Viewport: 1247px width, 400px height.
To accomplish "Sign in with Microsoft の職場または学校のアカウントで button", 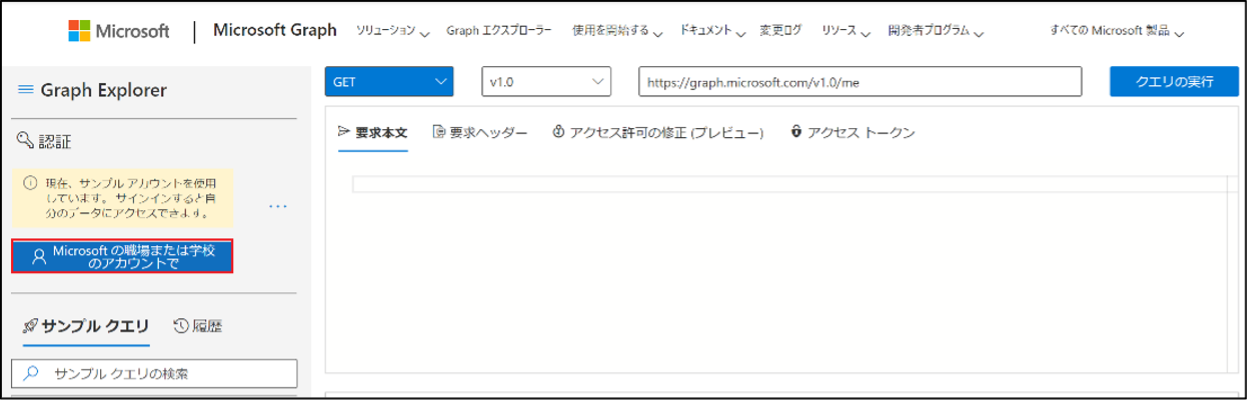I will click(122, 256).
